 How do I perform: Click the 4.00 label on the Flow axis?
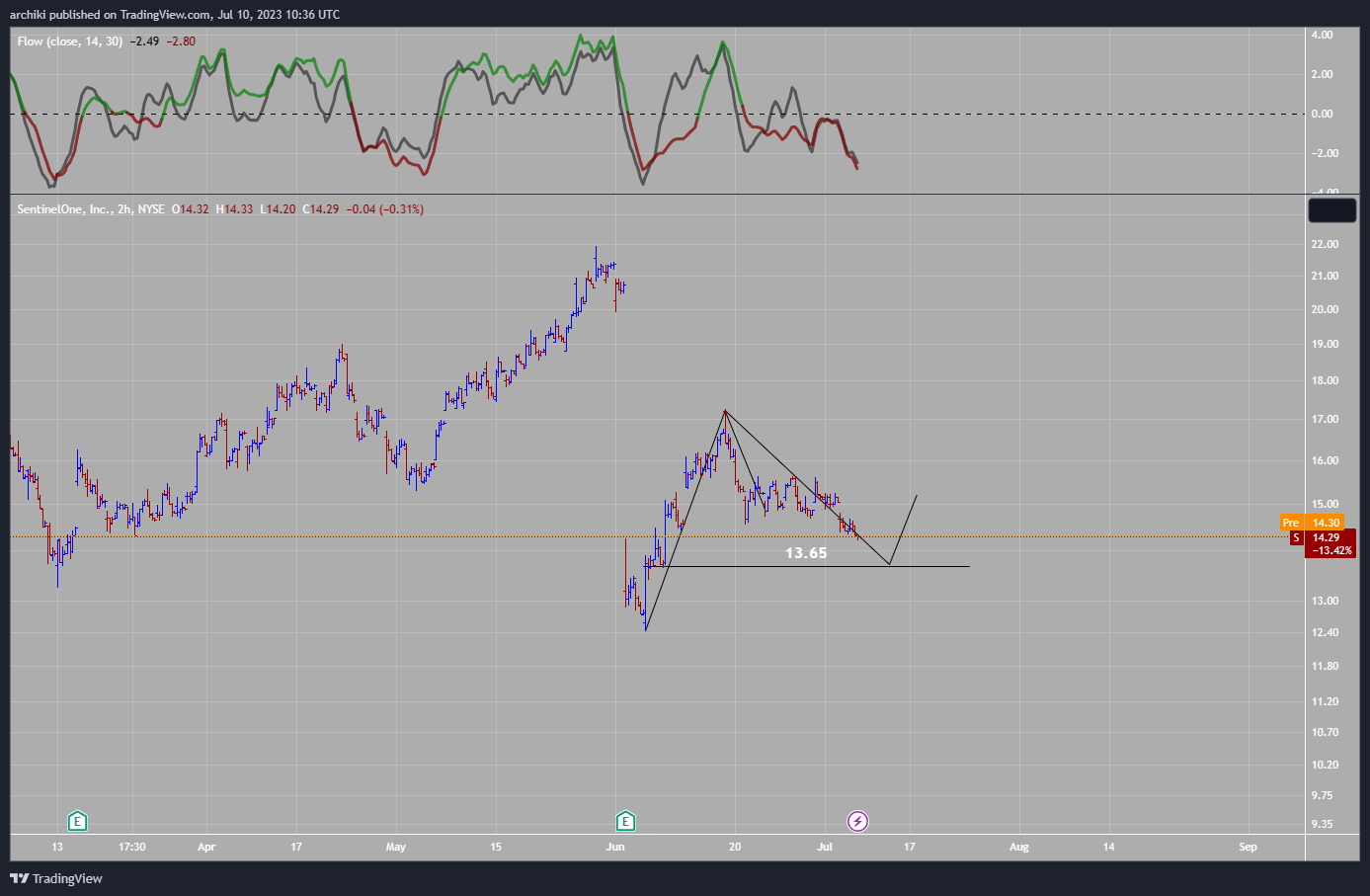pyautogui.click(x=1322, y=35)
